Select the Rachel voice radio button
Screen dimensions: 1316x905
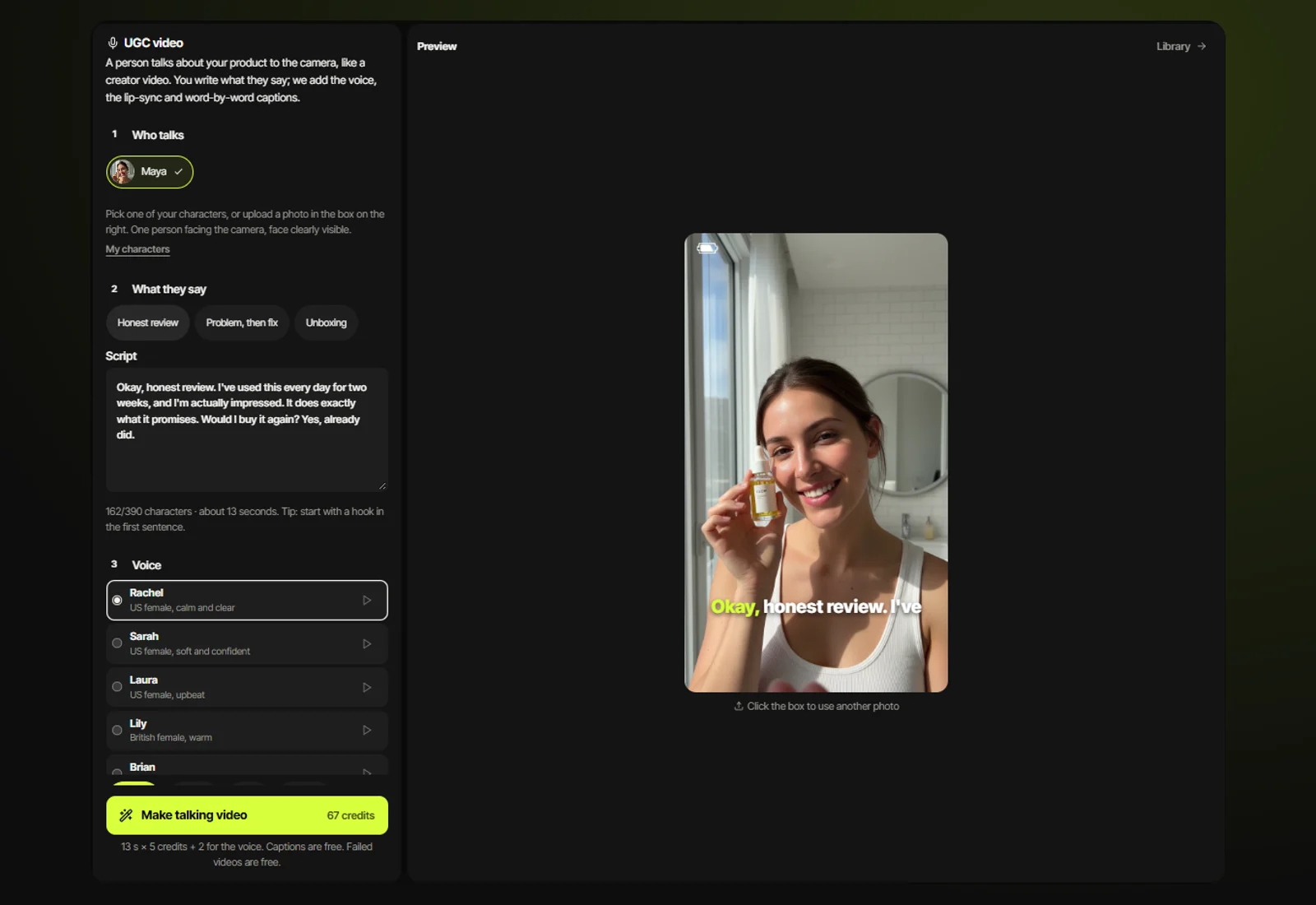click(117, 601)
